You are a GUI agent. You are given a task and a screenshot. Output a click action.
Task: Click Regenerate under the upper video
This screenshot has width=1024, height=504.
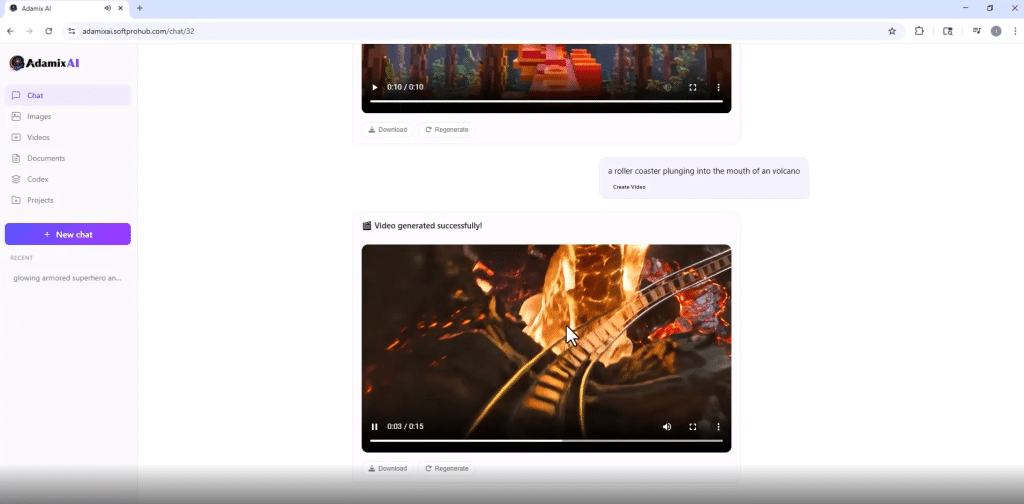[x=447, y=129]
